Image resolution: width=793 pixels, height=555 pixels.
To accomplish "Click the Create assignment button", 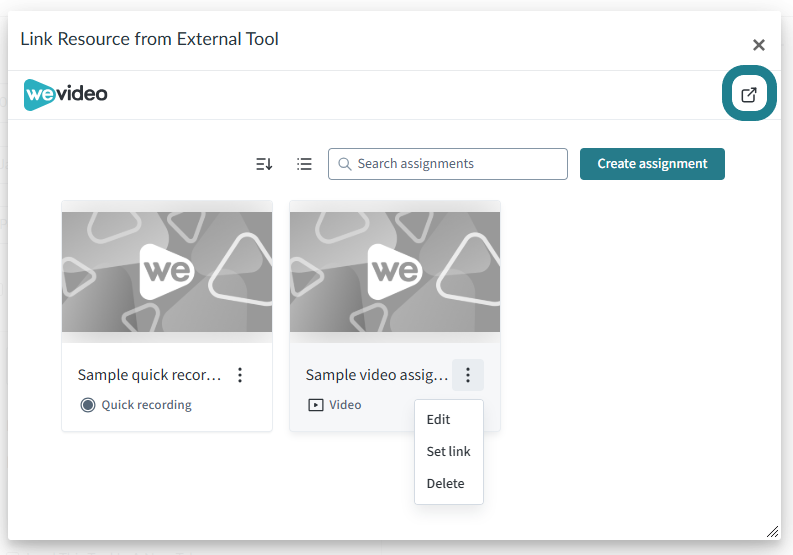I will pyautogui.click(x=652, y=164).
